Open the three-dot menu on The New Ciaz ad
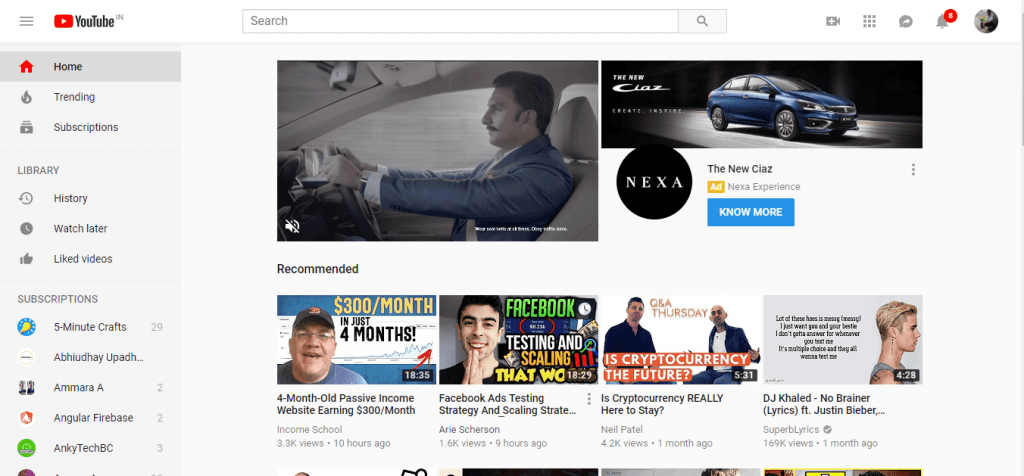This screenshot has height=476, width=1024. click(913, 170)
